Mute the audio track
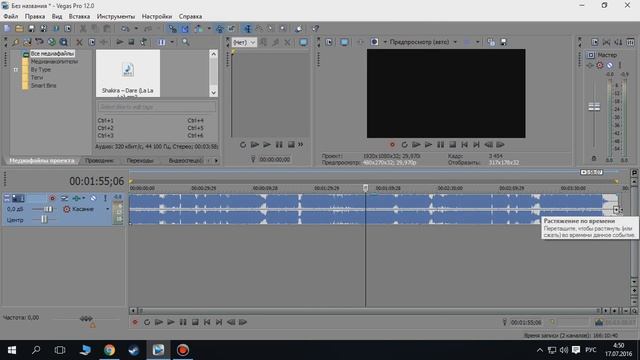The height and width of the screenshot is (360, 640). coord(93,198)
